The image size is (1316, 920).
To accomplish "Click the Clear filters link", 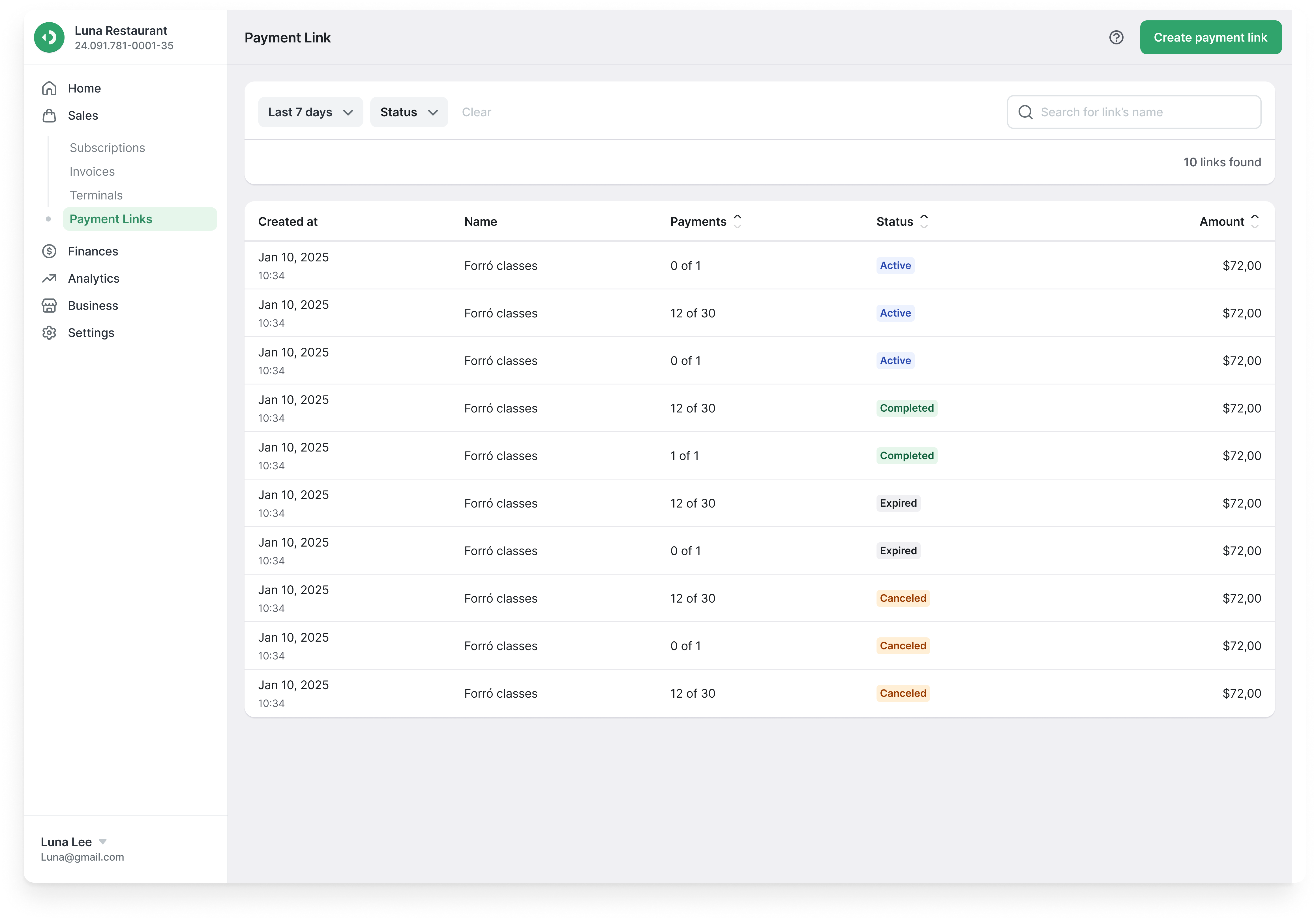I will 476,112.
